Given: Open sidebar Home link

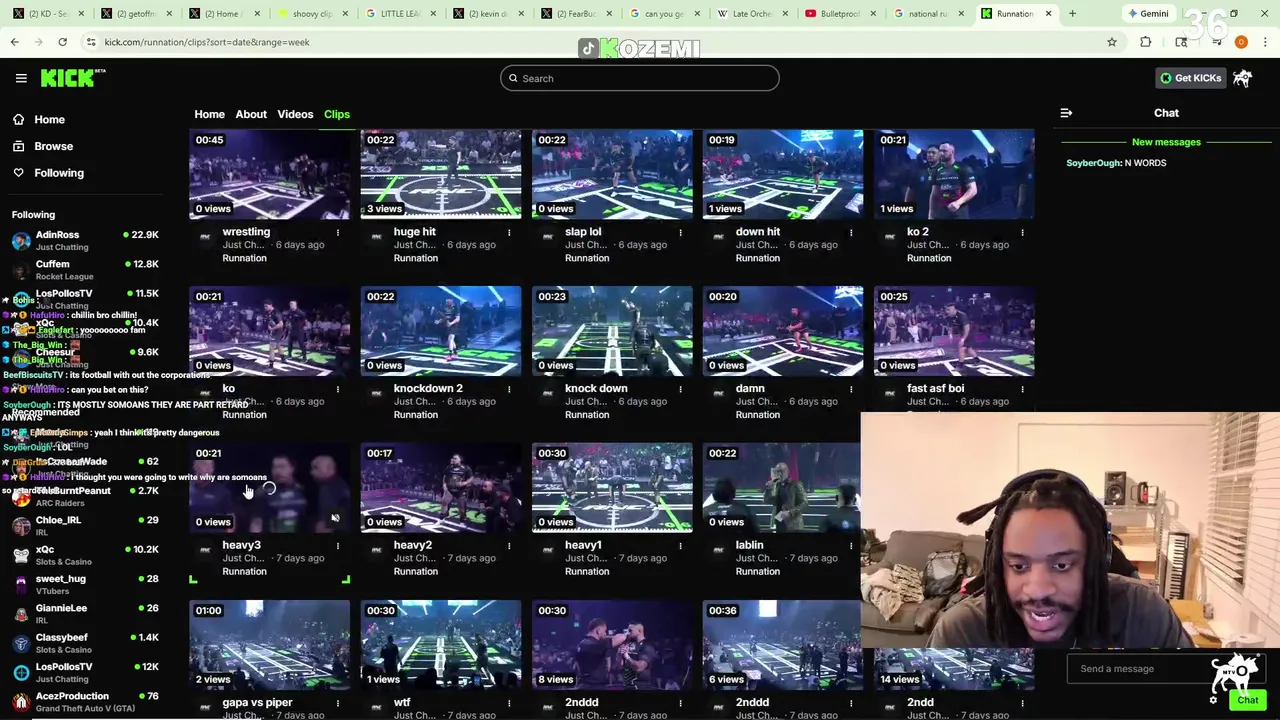Looking at the screenshot, I should tap(49, 119).
